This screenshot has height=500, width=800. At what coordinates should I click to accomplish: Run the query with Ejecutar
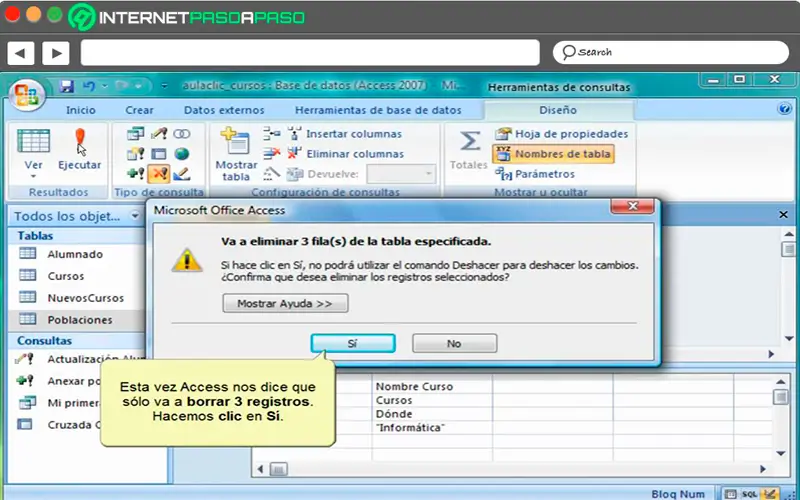pos(80,150)
